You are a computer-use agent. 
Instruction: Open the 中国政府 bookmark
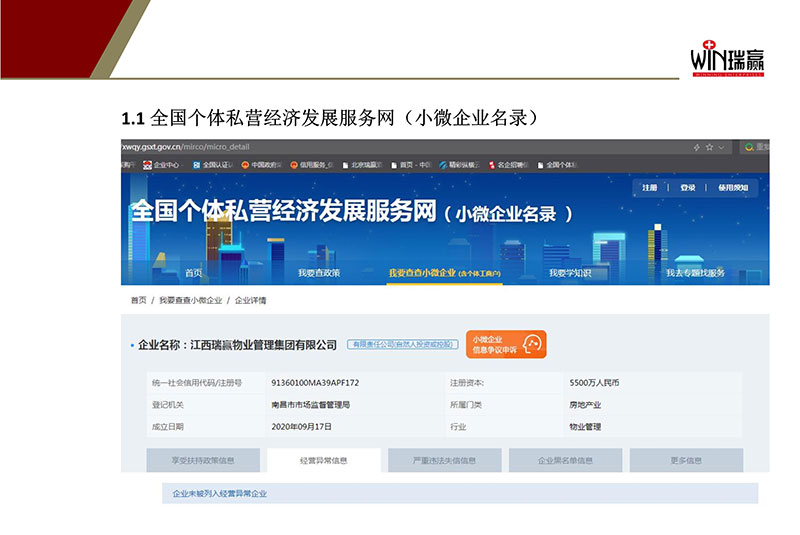coord(261,165)
